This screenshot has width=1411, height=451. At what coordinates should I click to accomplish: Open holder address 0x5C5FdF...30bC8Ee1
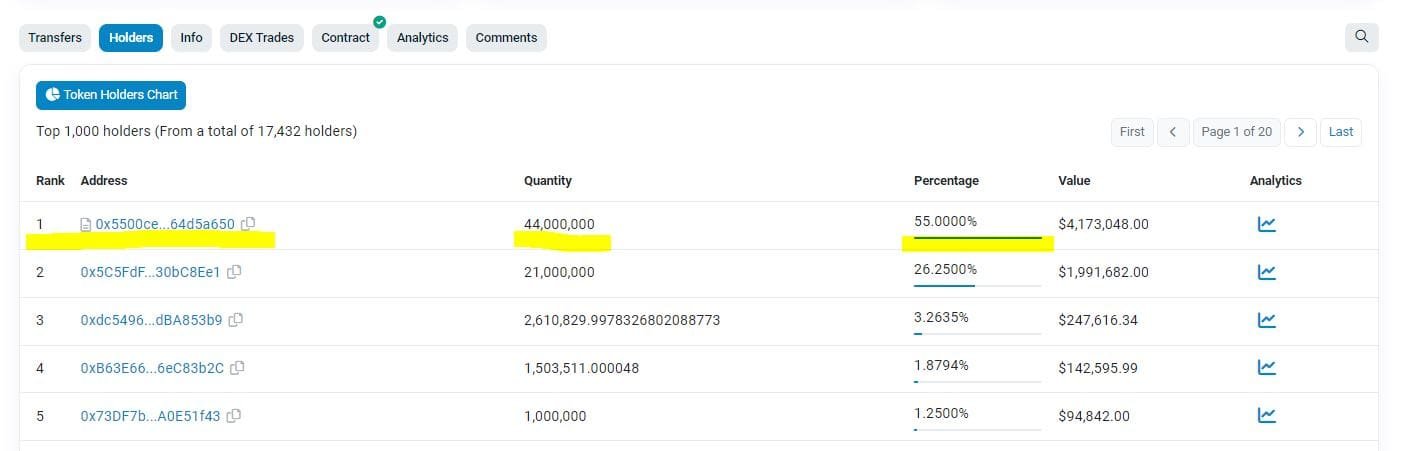point(150,272)
